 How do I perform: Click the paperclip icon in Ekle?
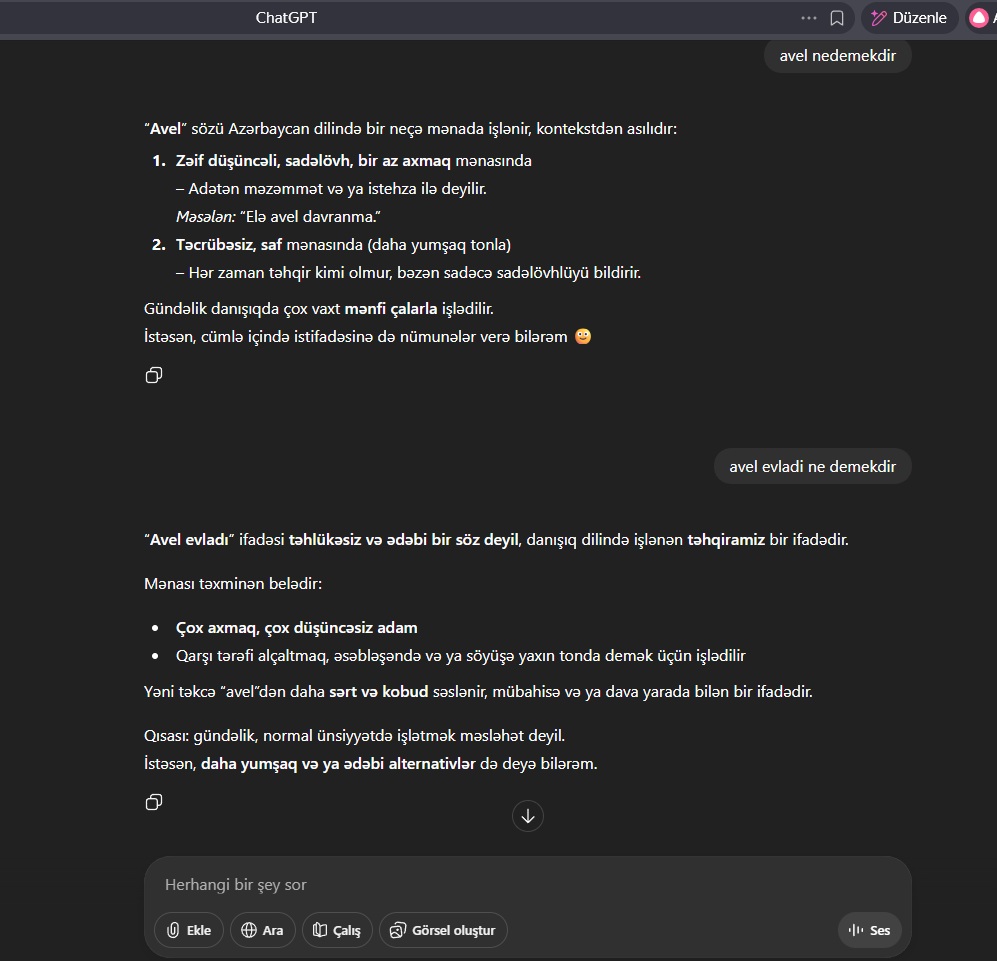(x=173, y=930)
